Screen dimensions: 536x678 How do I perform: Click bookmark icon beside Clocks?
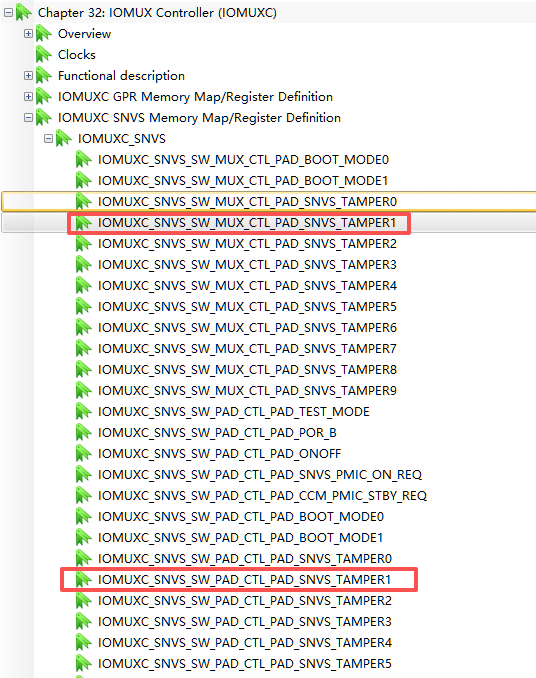(44, 54)
